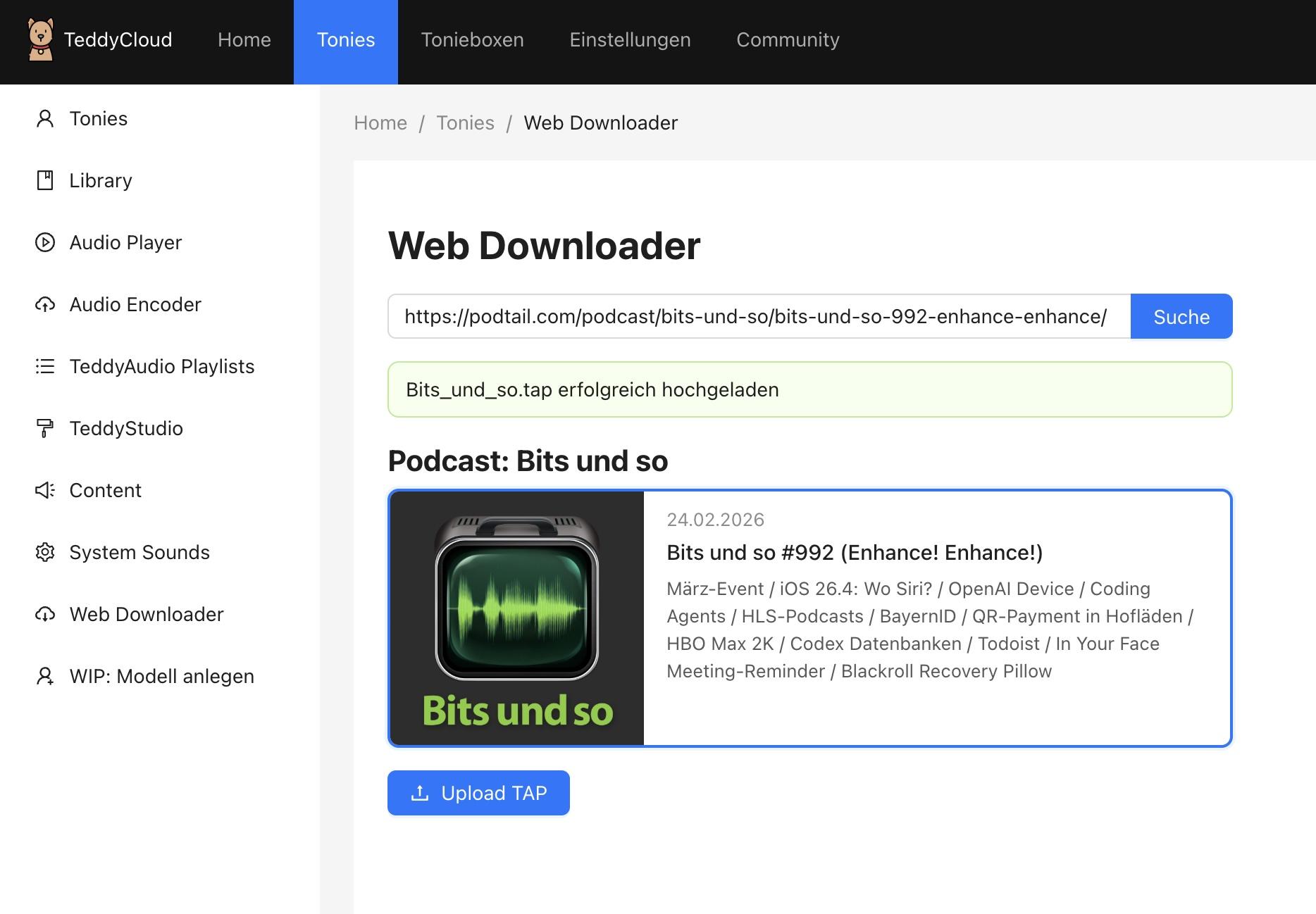
Task: Open Content in the sidebar
Action: (x=160, y=490)
